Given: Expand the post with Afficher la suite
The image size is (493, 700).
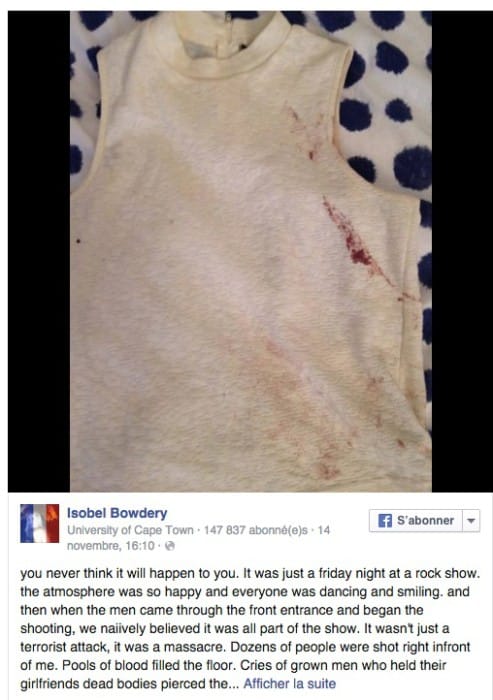Looking at the screenshot, I should [289, 683].
